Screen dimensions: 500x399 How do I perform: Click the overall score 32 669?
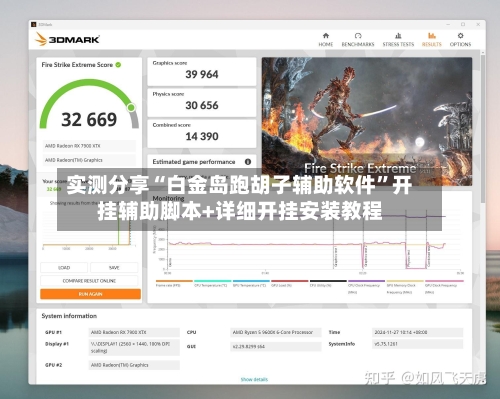coord(89,119)
